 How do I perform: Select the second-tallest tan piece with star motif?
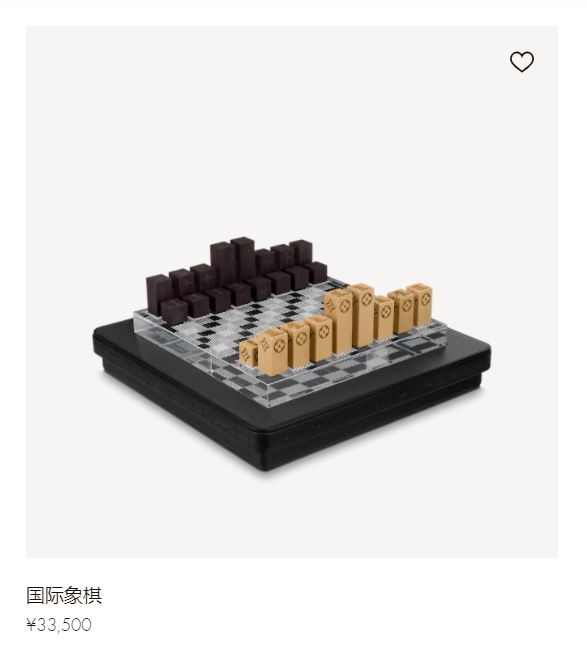pyautogui.click(x=339, y=322)
